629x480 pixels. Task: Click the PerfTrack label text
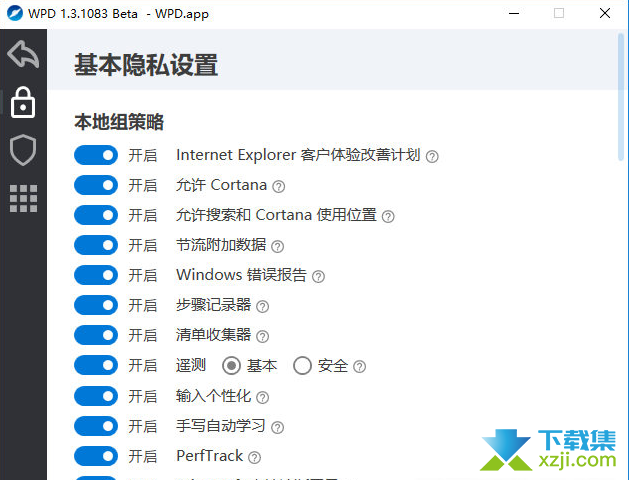click(x=209, y=456)
